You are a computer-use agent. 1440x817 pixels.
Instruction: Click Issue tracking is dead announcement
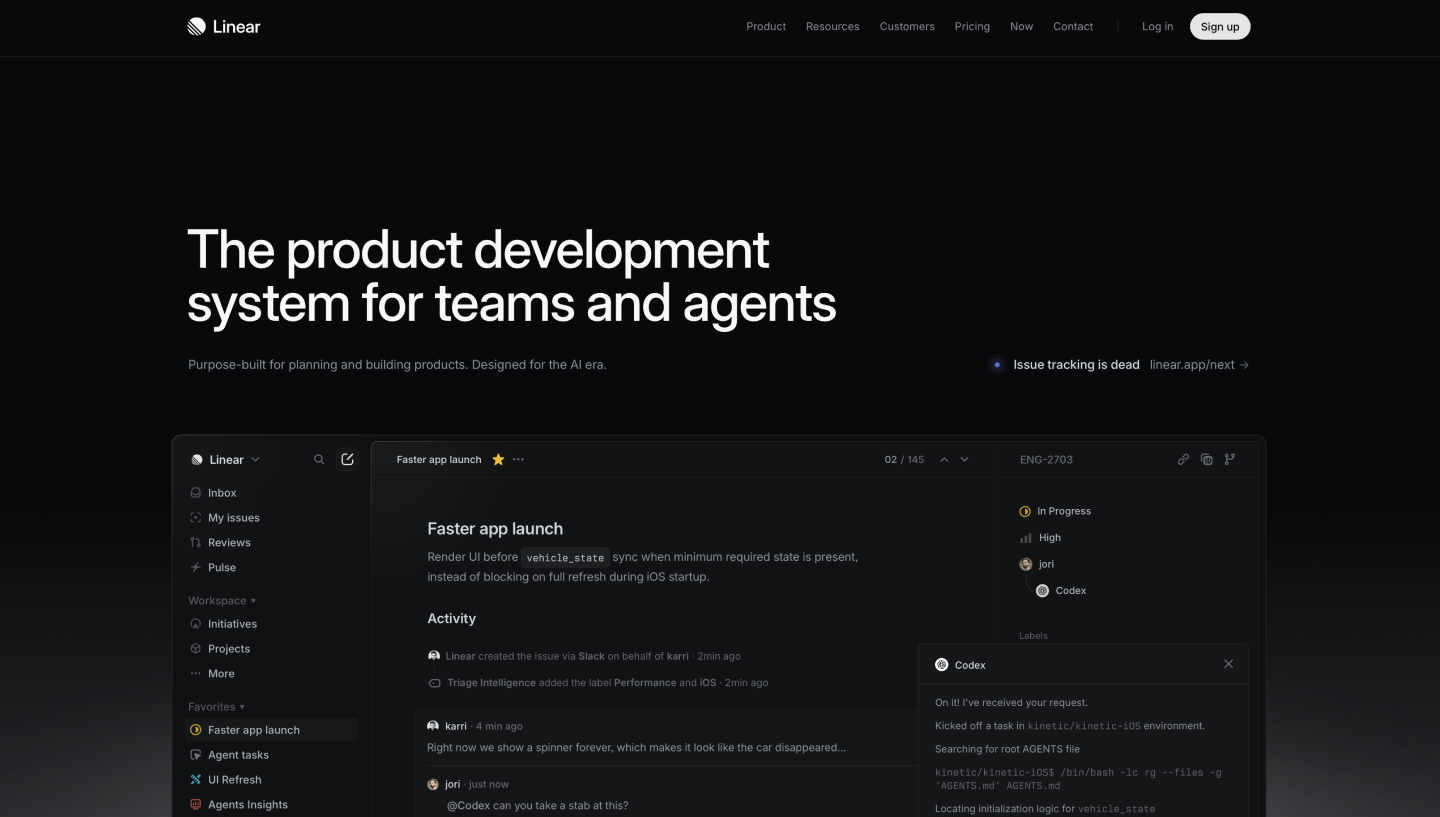(x=1076, y=365)
